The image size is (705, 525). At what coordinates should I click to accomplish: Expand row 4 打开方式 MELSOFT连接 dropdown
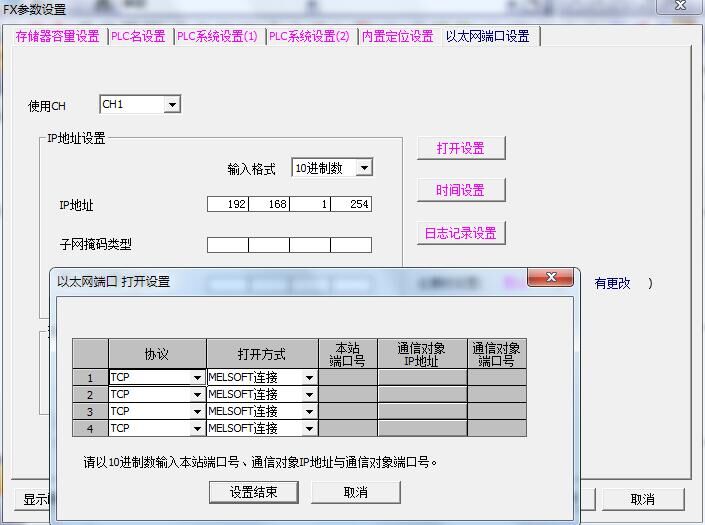coord(309,429)
